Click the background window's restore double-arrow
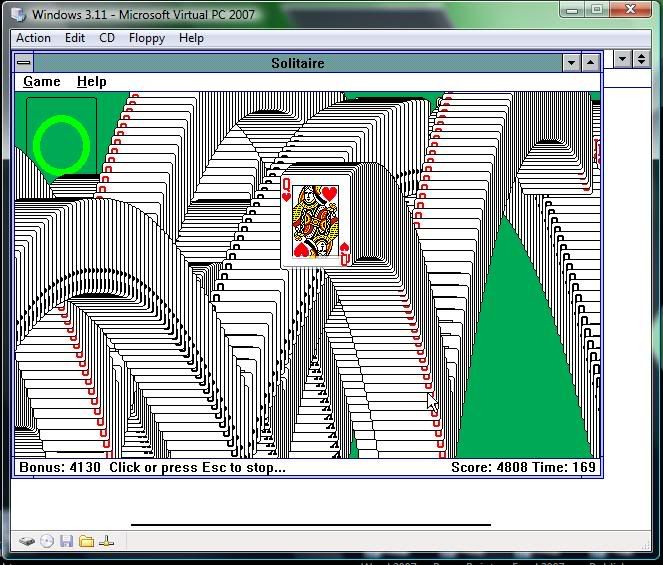663x565 pixels. (641, 59)
